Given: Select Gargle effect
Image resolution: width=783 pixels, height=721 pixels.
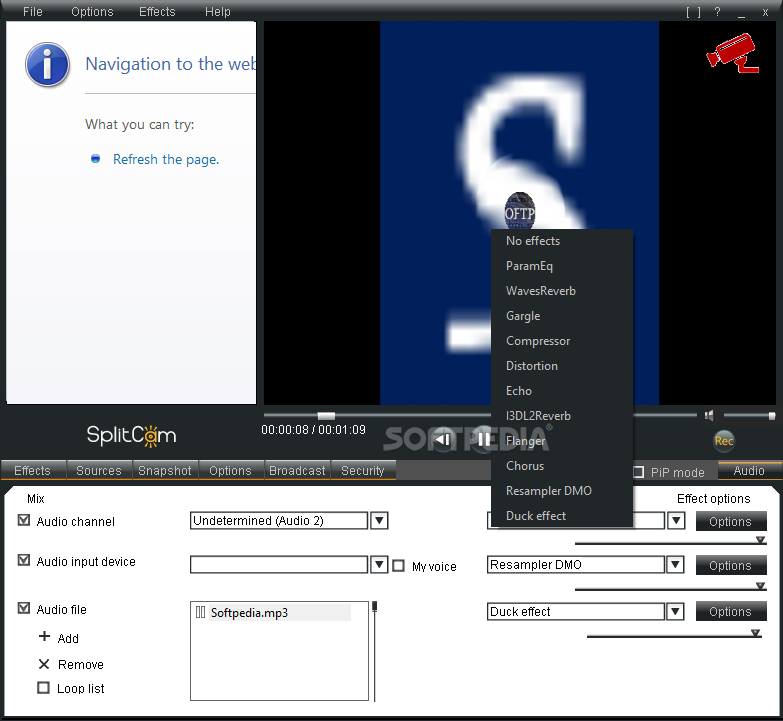Looking at the screenshot, I should click(562, 316).
